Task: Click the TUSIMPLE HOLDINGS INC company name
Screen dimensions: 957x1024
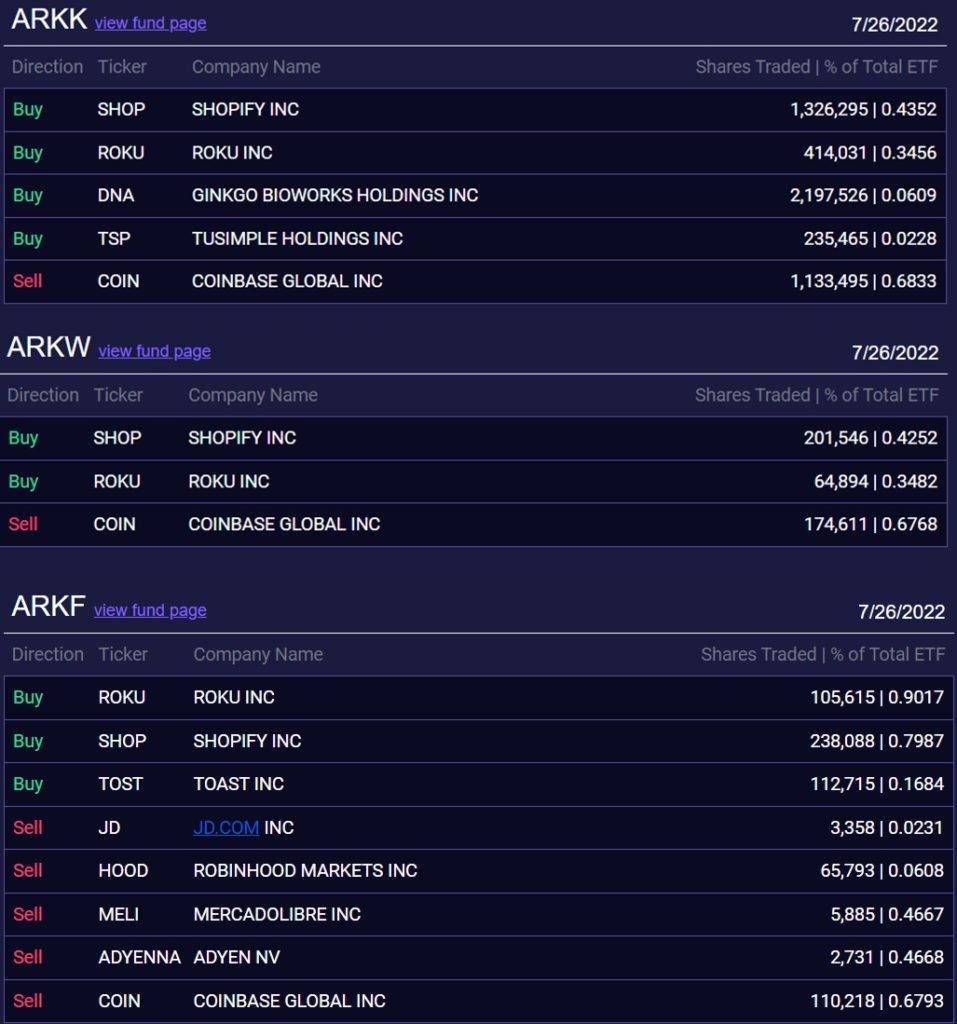Action: (x=297, y=238)
